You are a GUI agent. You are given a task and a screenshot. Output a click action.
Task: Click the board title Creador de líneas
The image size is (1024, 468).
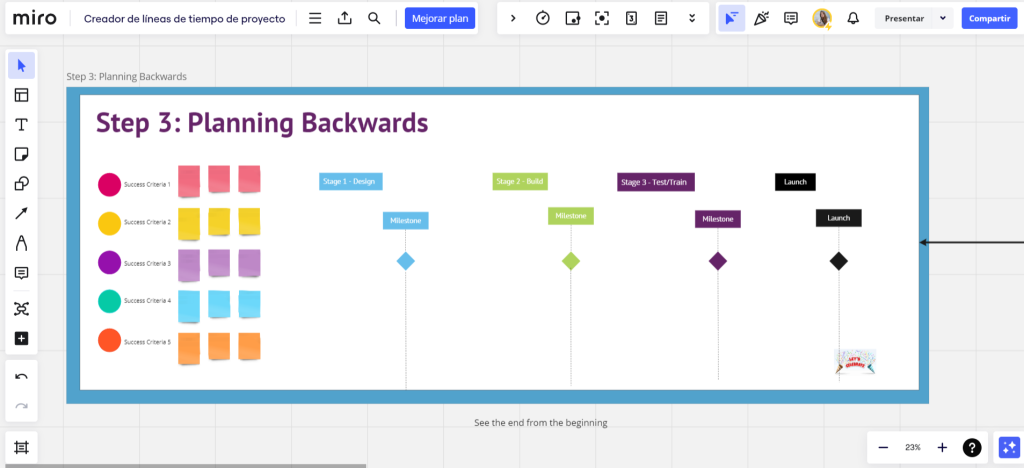coord(184,18)
